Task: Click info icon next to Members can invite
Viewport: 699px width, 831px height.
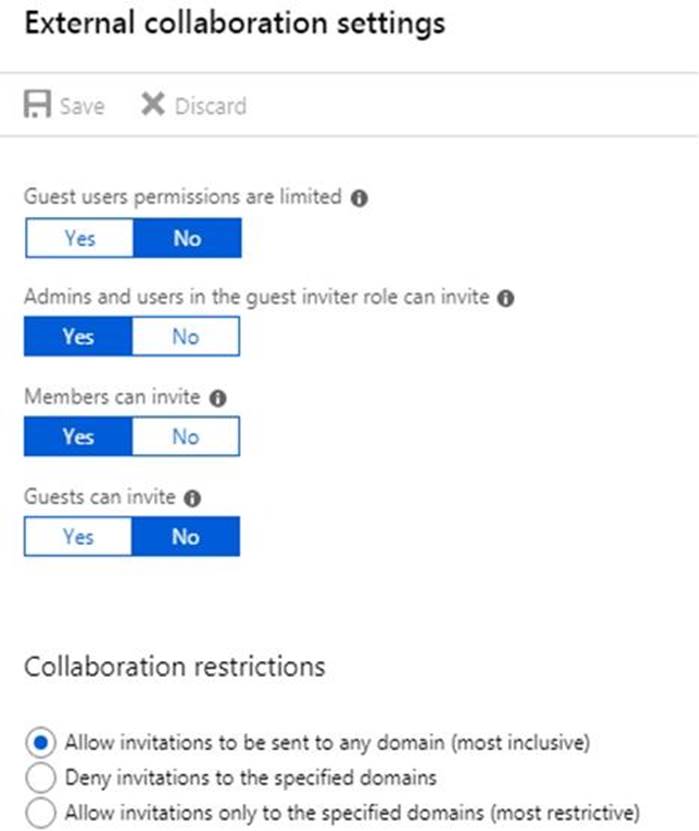Action: (219, 398)
